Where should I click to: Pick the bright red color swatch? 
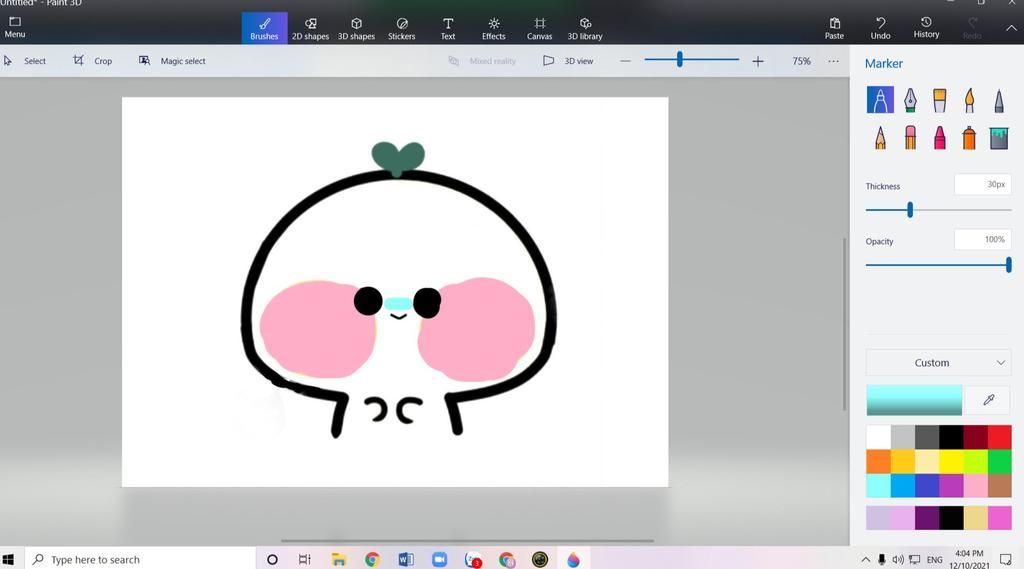pos(999,437)
